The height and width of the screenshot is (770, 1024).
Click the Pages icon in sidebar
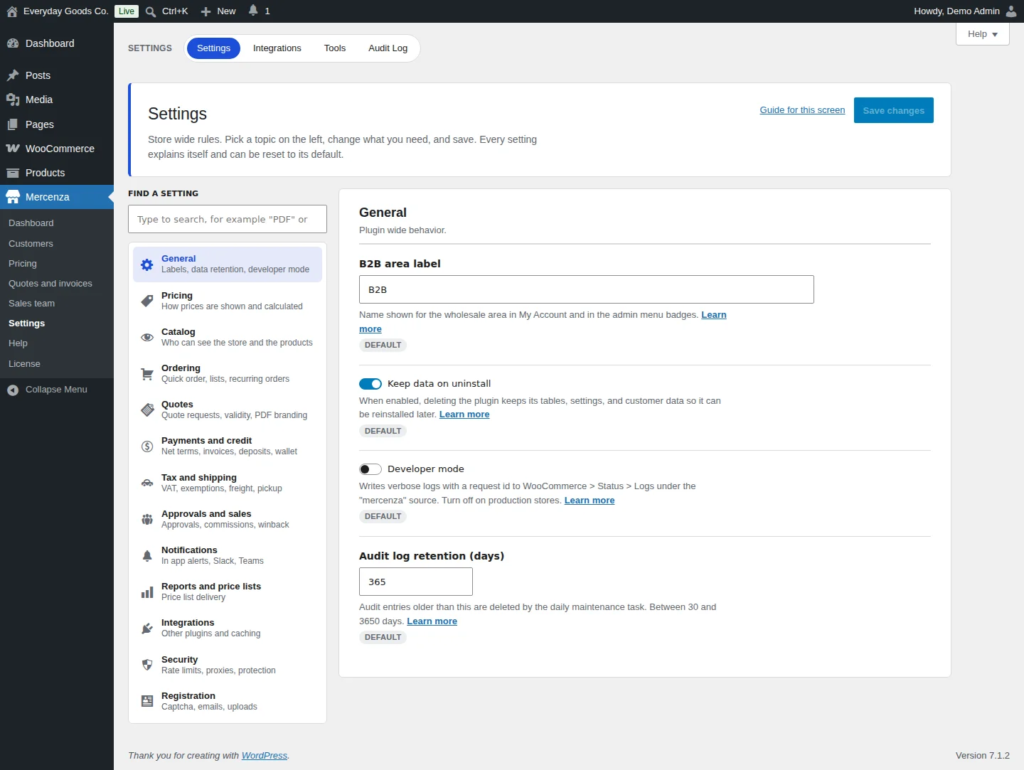click(13, 124)
